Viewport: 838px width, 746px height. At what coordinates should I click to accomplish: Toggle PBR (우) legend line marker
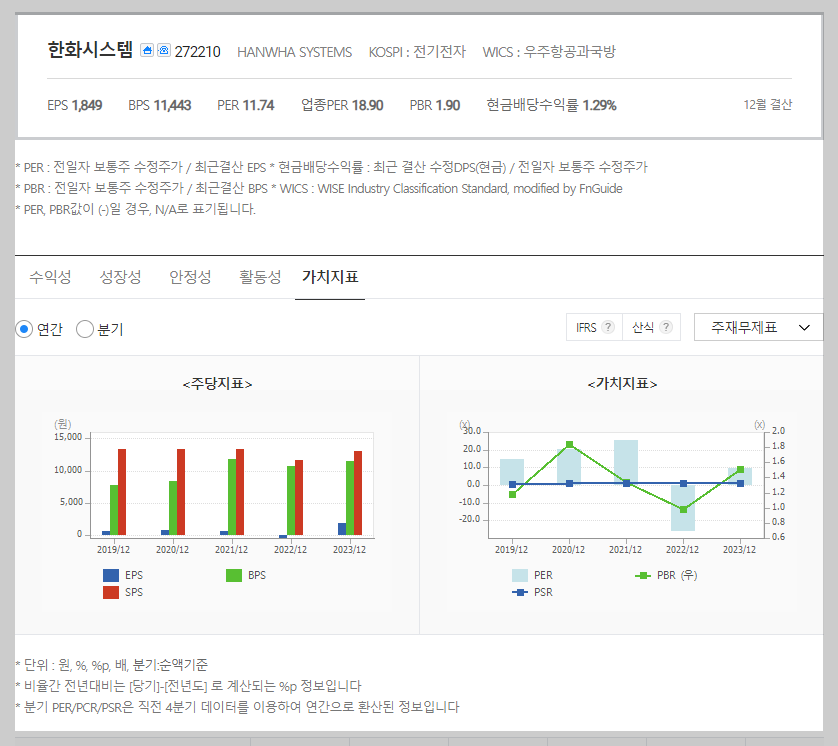tap(643, 576)
